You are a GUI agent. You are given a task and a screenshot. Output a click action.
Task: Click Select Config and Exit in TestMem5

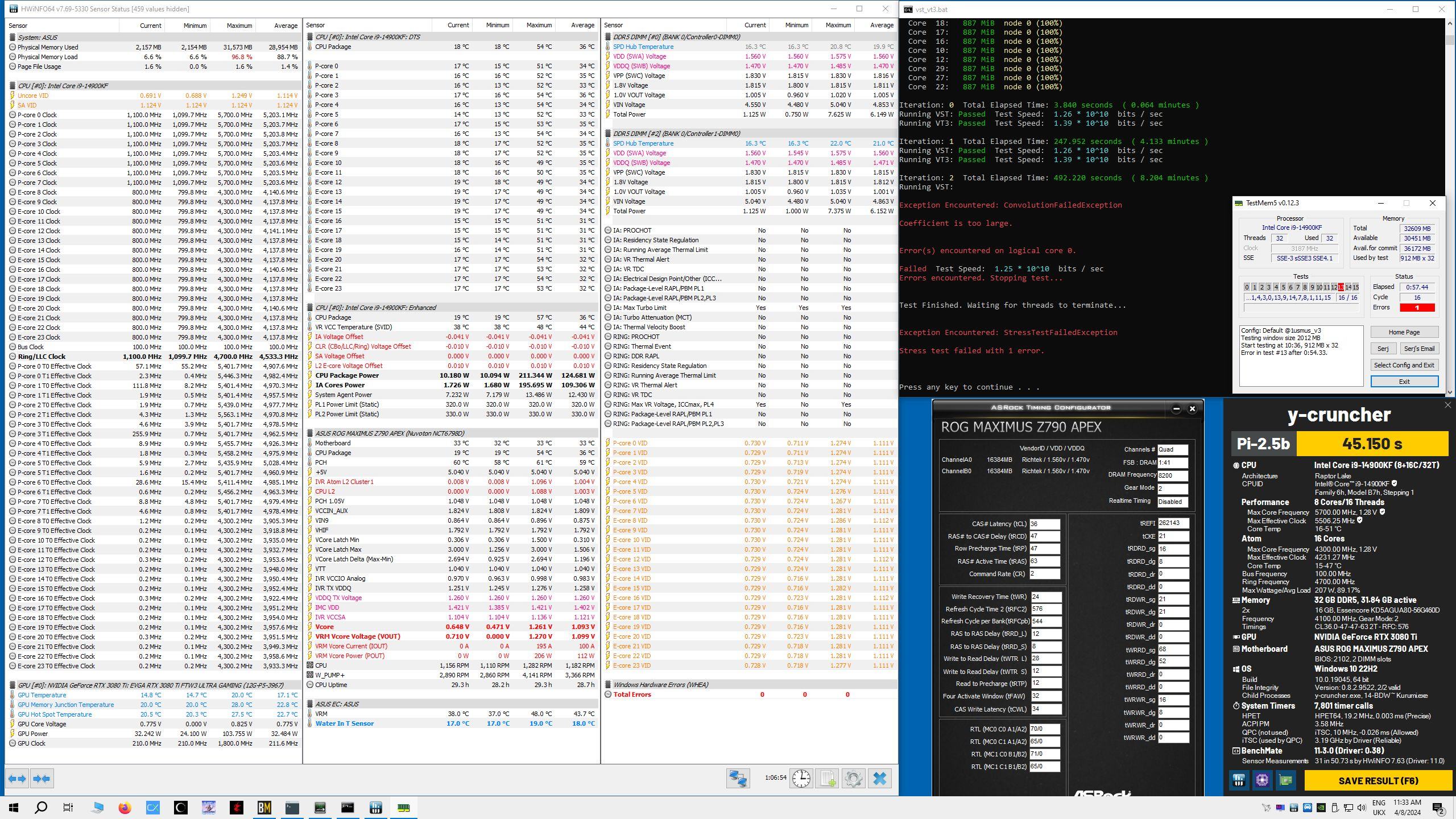(1404, 365)
